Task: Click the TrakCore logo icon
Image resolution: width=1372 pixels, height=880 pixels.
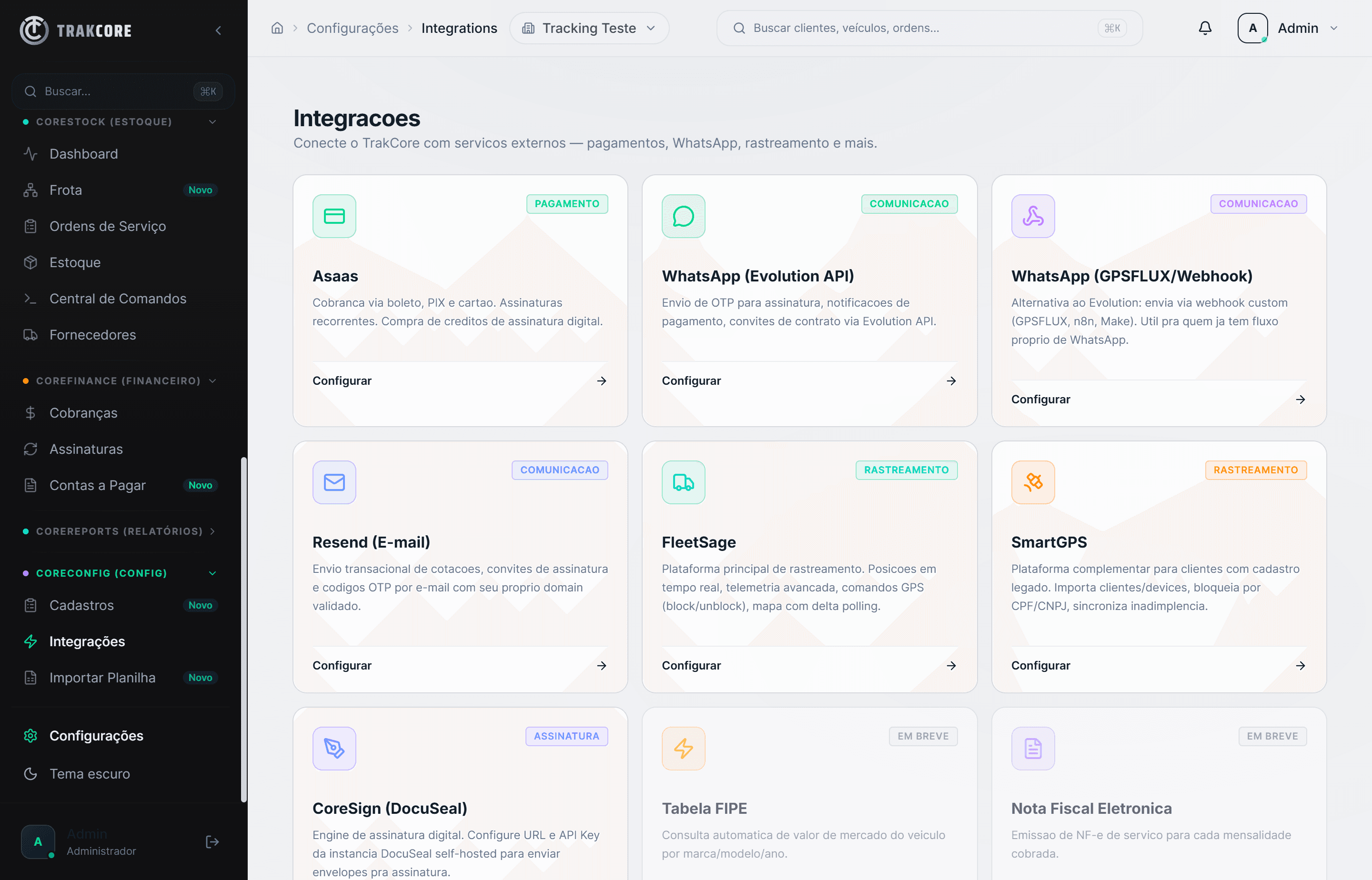Action: pos(34,30)
